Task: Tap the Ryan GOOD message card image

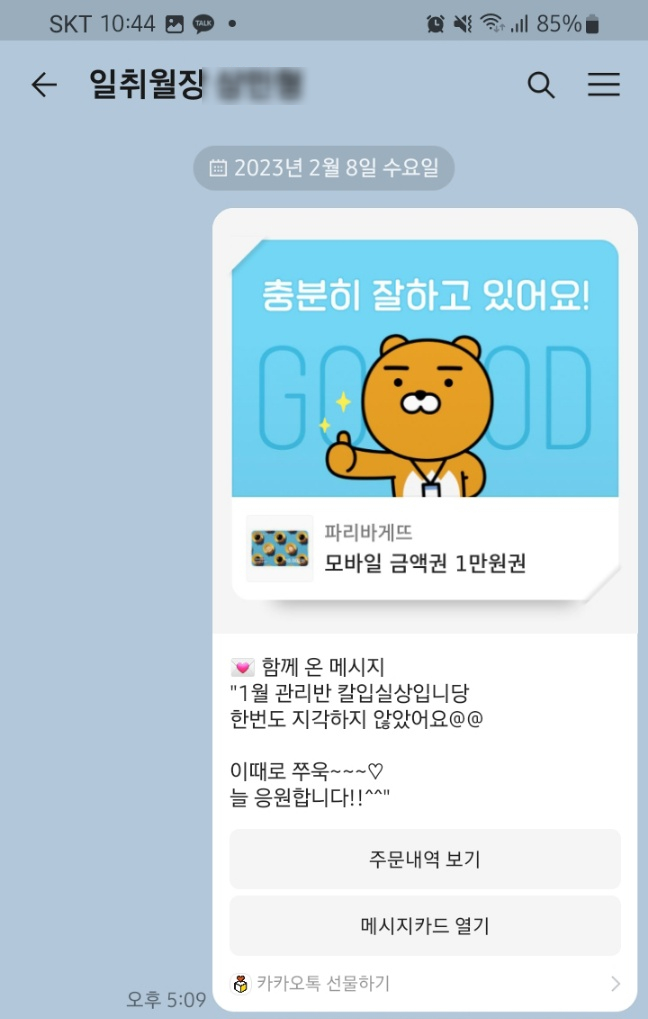Action: 425,369
